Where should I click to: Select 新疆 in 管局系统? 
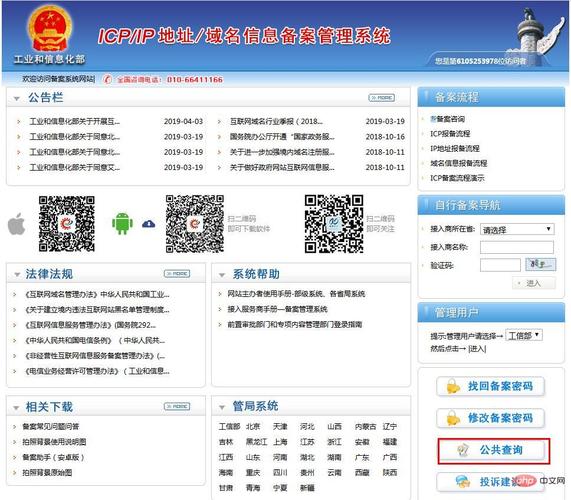(x=307, y=488)
